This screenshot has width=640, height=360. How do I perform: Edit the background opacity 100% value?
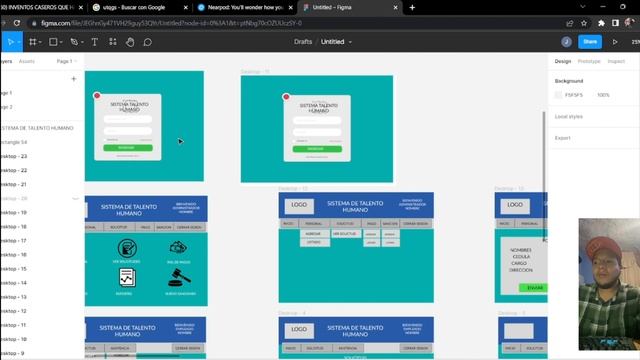pos(603,95)
